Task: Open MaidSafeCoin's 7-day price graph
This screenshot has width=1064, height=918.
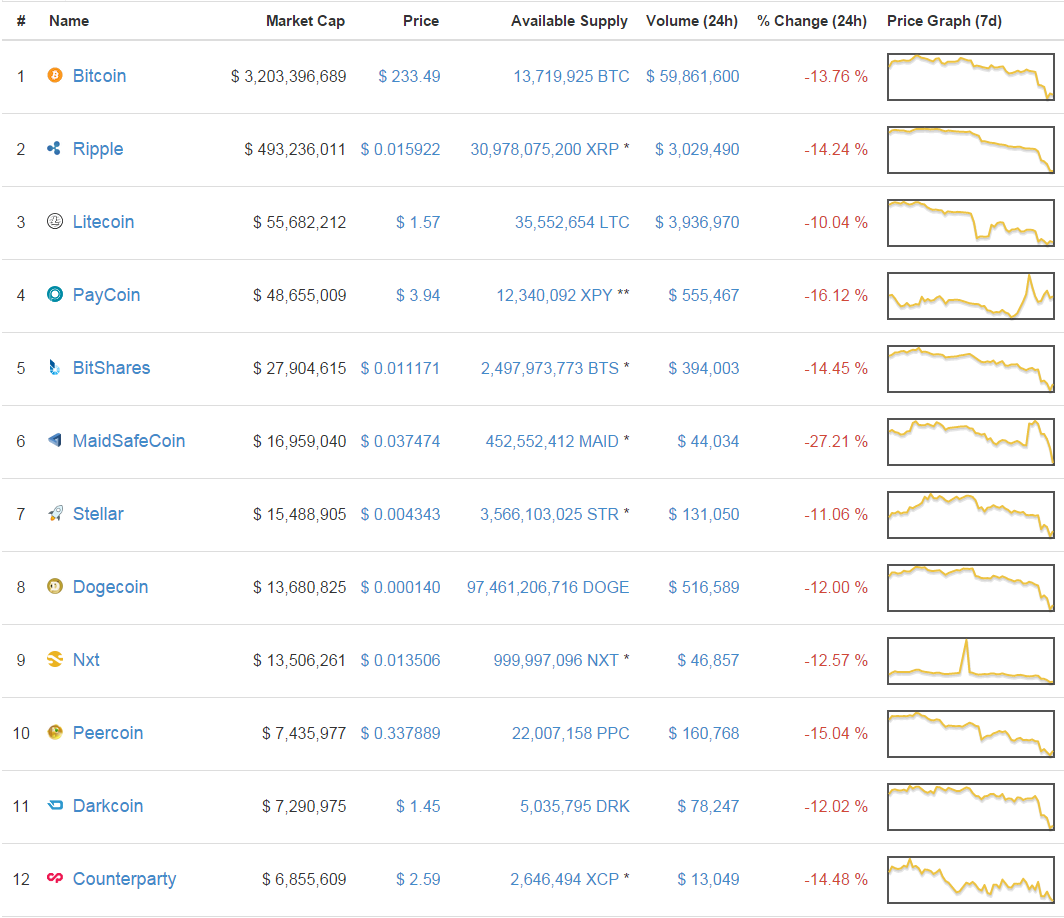Action: (970, 441)
